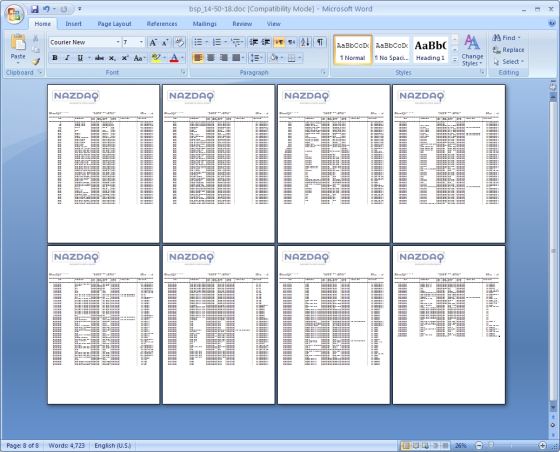
Task: Click the Office button
Action: [x=14, y=14]
